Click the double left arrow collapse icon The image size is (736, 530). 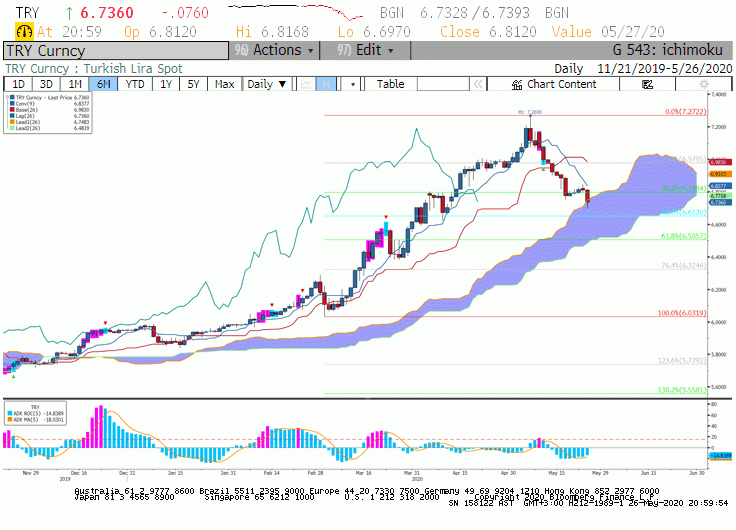[478, 84]
